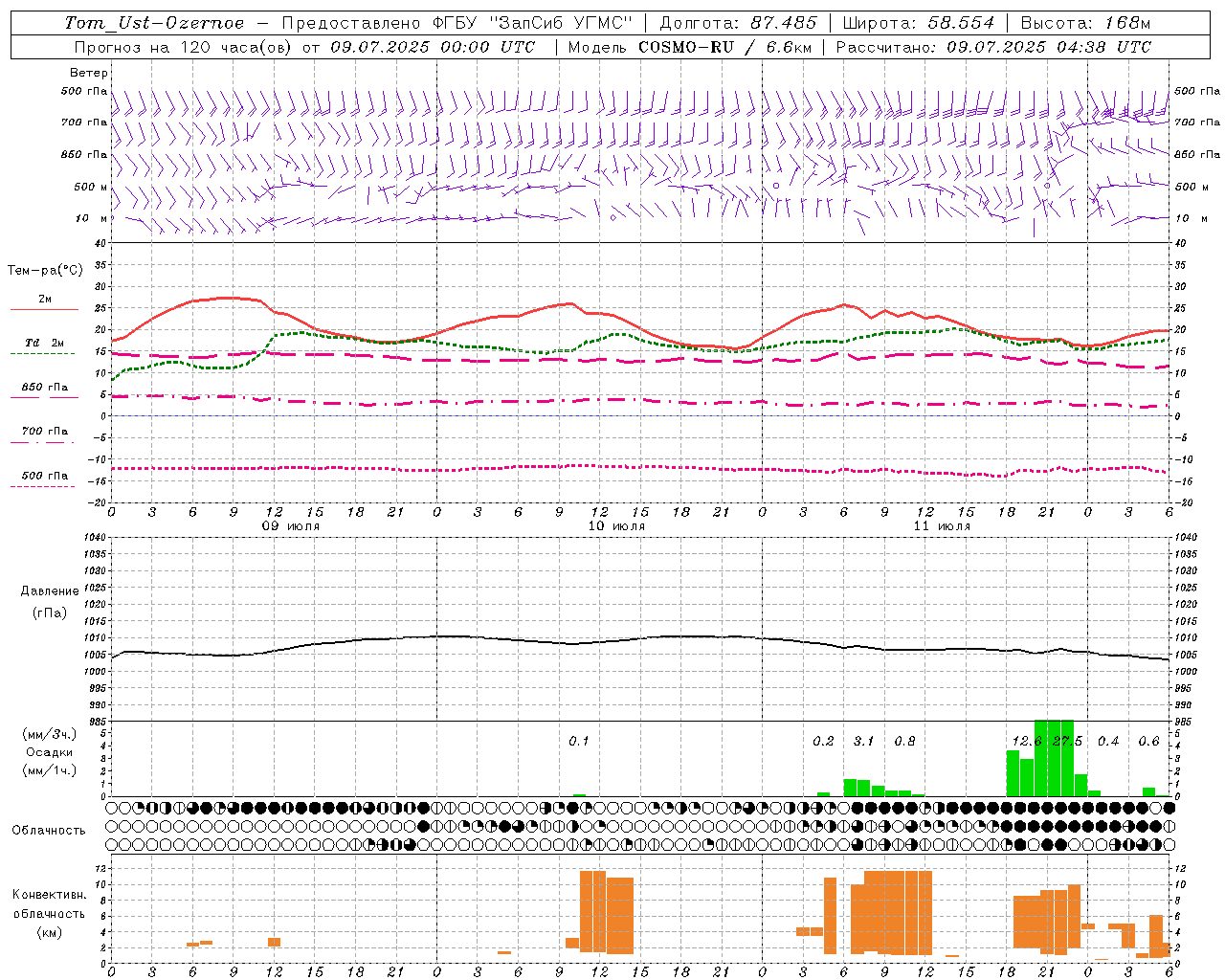Click the "Конвективн." convective cloud label
1225x980 pixels.
click(x=50, y=895)
